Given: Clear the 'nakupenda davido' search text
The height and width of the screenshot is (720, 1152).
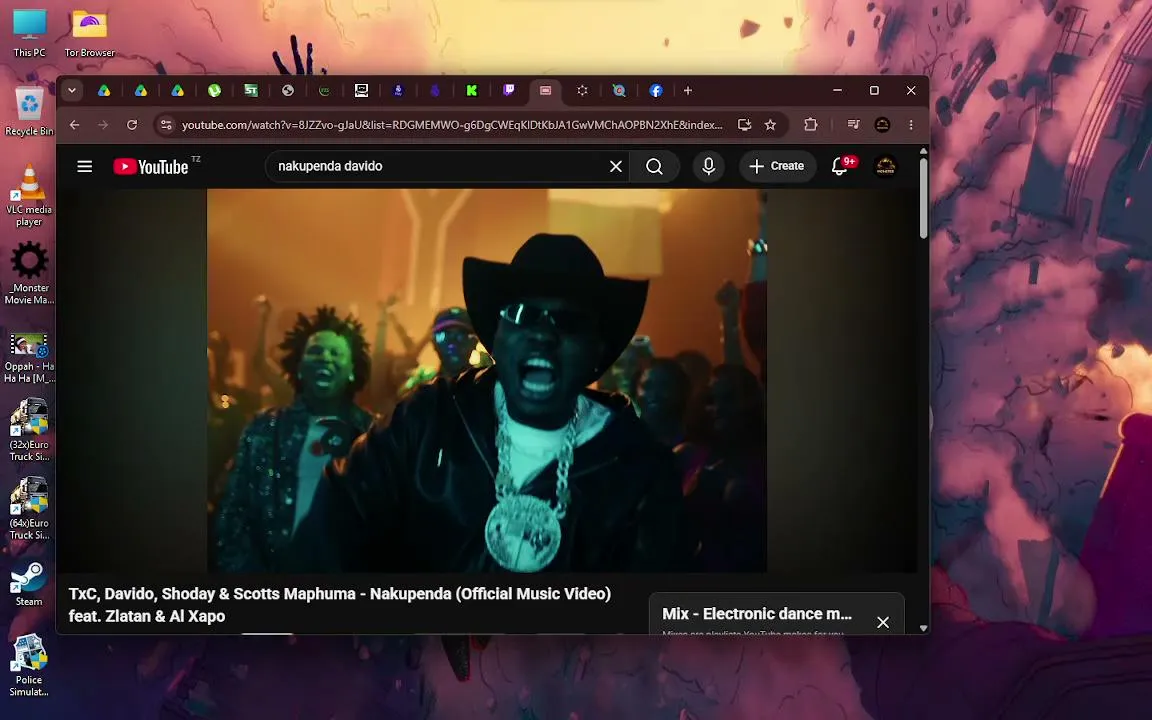Looking at the screenshot, I should click(616, 167).
